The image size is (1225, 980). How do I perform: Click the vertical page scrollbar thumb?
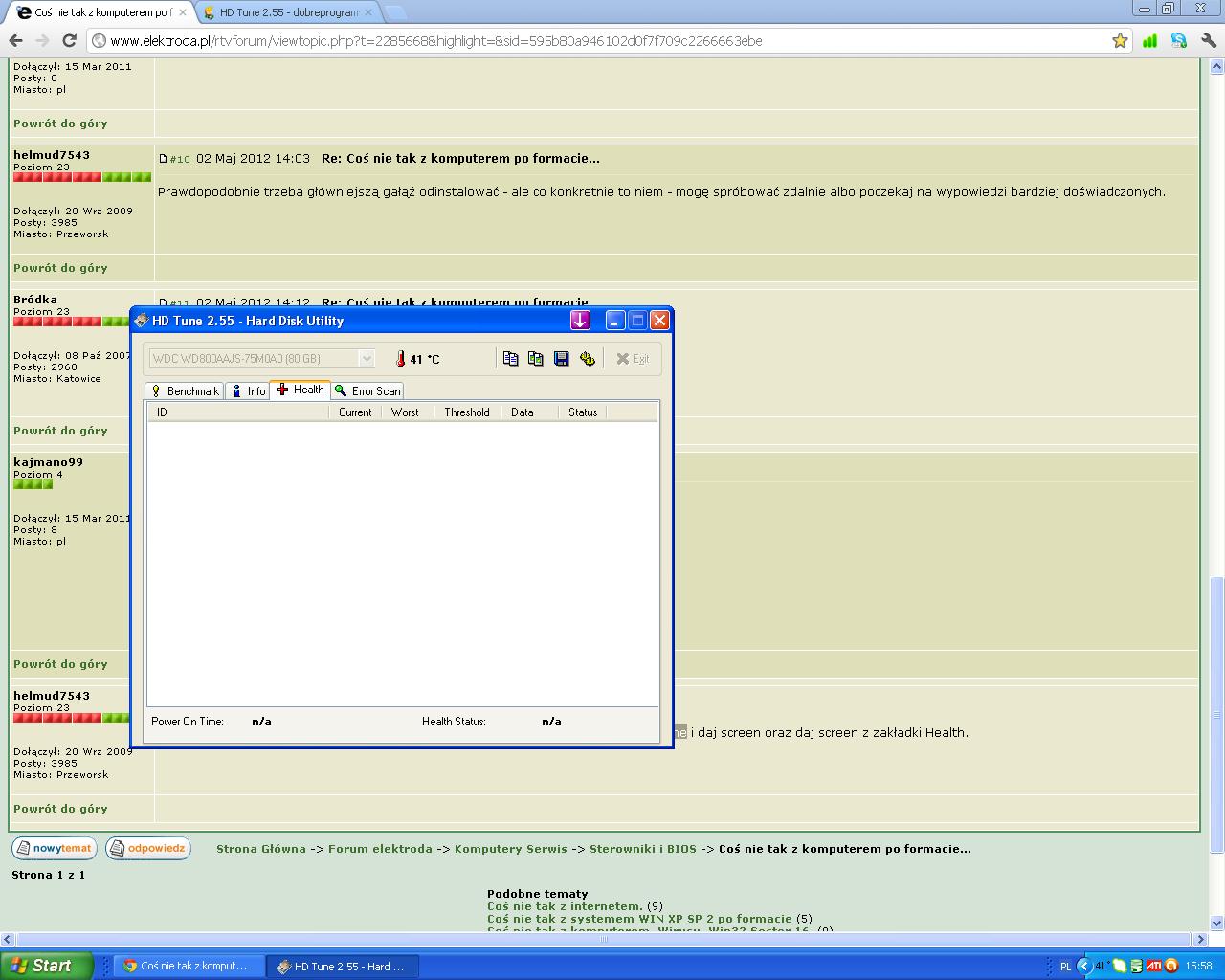tap(1216, 714)
